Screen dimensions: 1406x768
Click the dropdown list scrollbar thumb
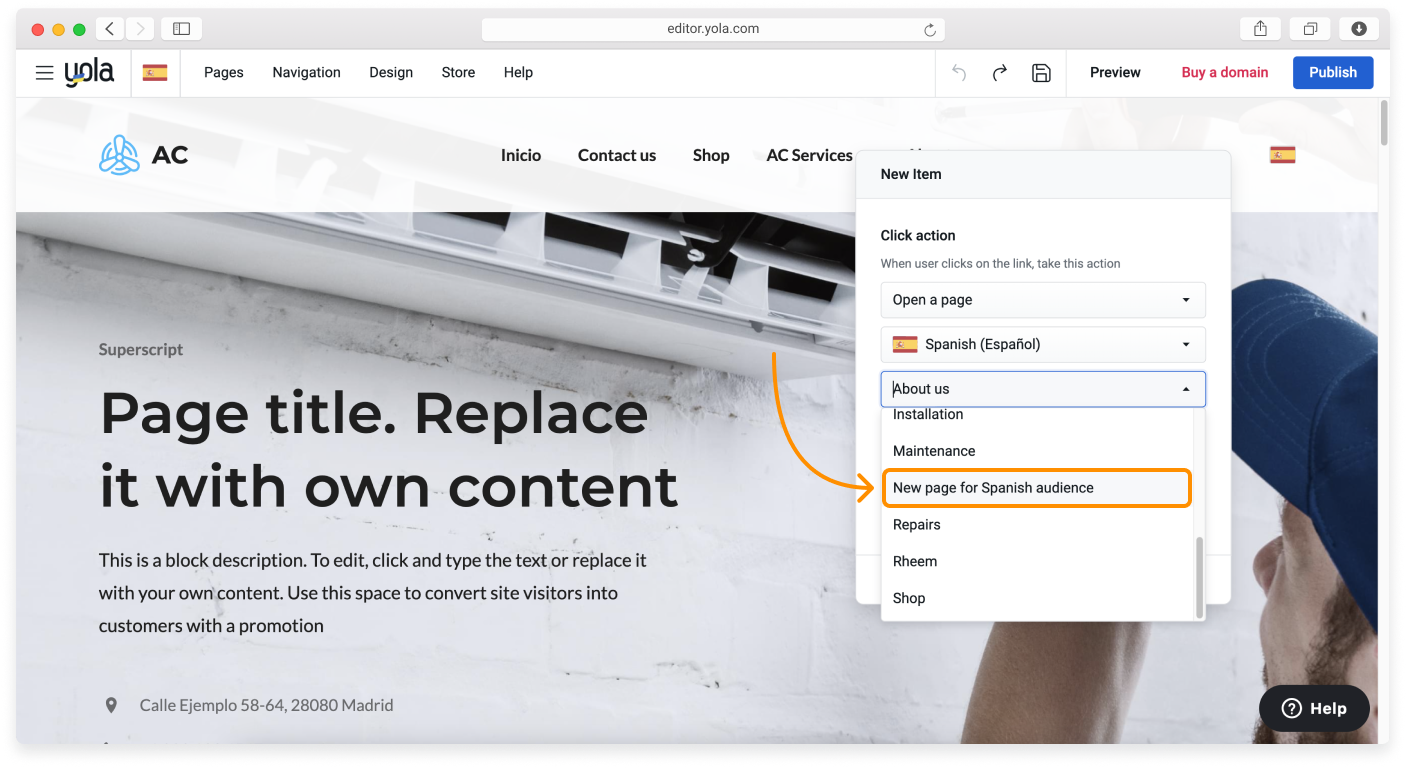pos(1199,576)
